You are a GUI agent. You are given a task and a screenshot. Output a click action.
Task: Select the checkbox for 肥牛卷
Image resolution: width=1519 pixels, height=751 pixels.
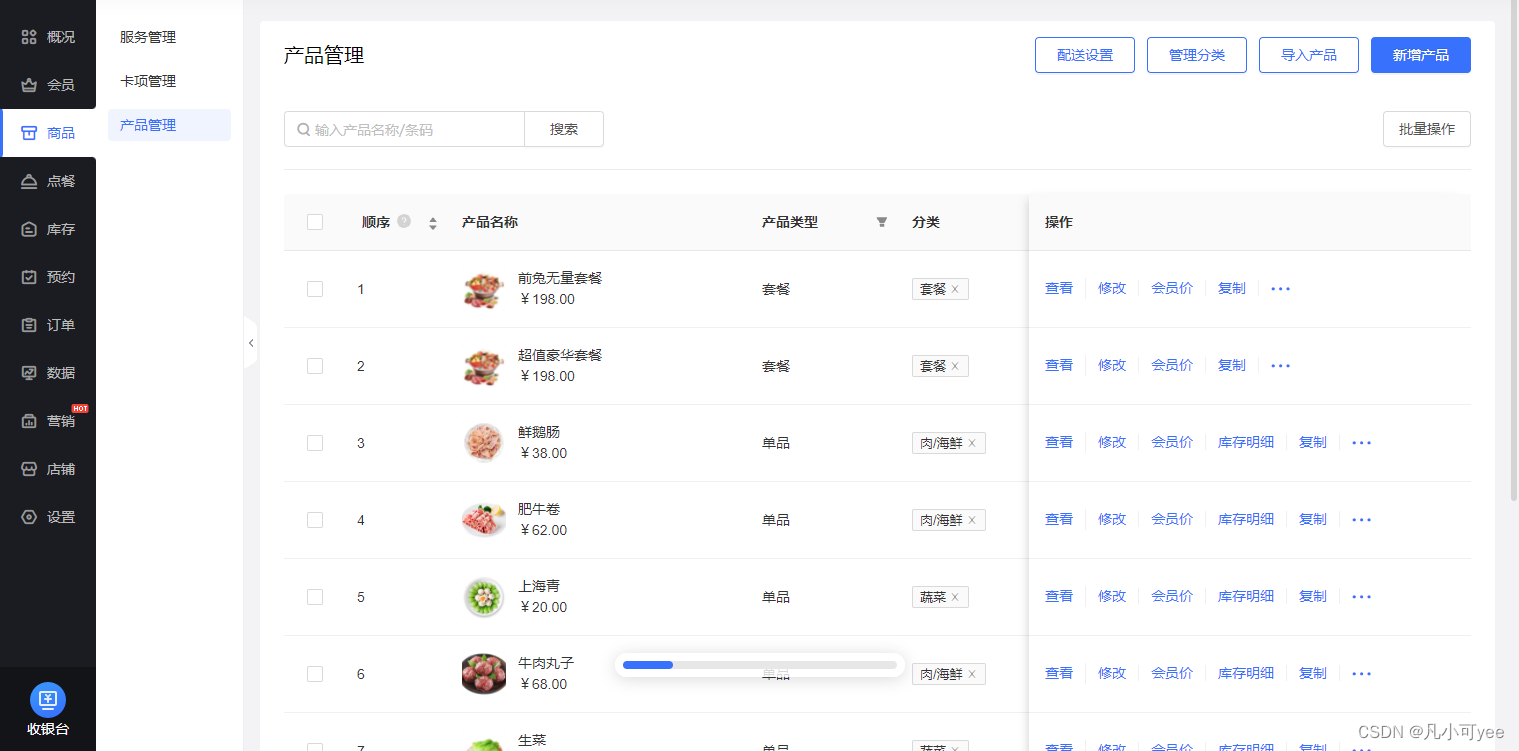pyautogui.click(x=315, y=520)
